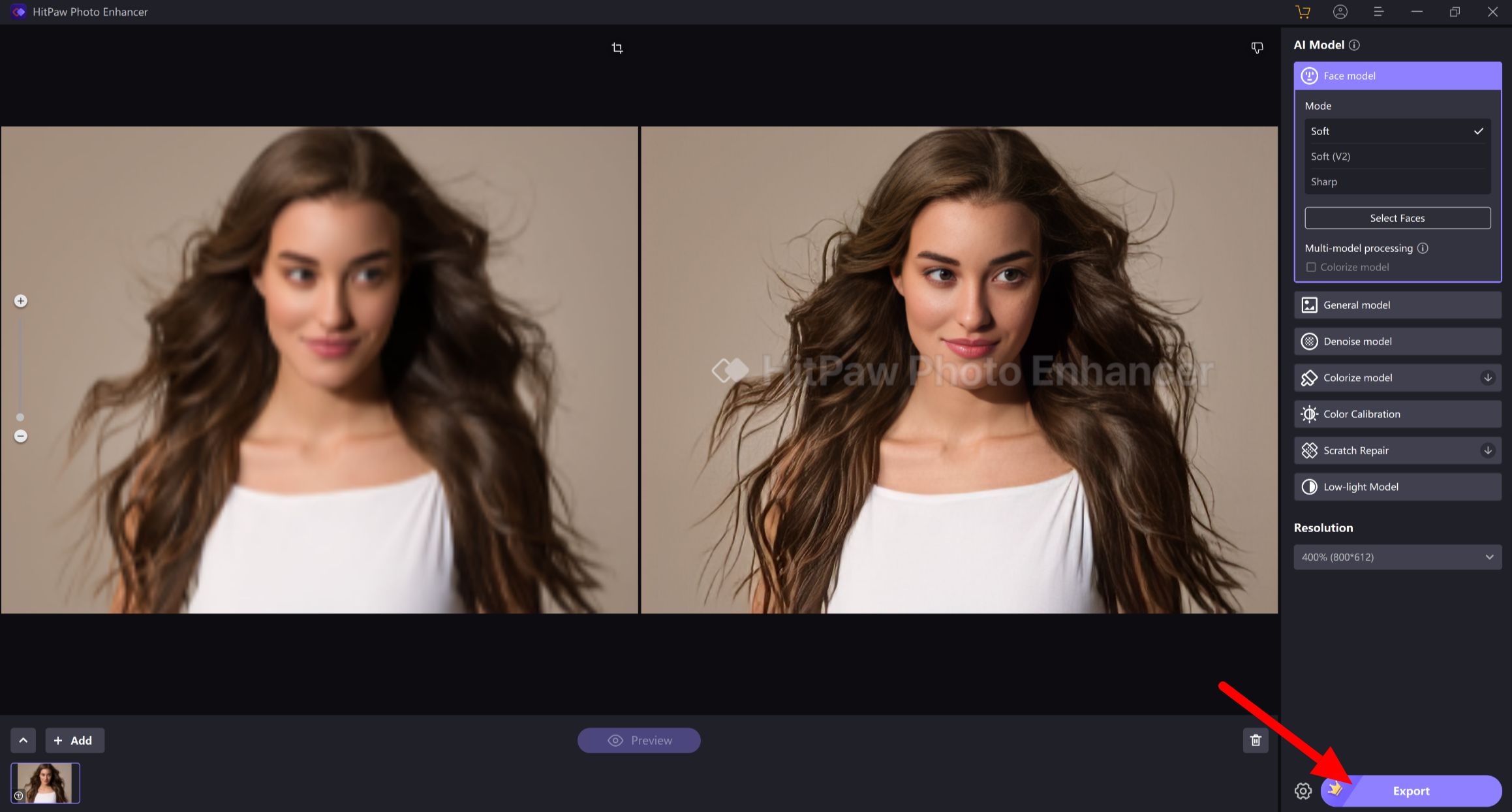This screenshot has width=1512, height=812.
Task: Open the shopping cart icon
Action: tap(1303, 12)
